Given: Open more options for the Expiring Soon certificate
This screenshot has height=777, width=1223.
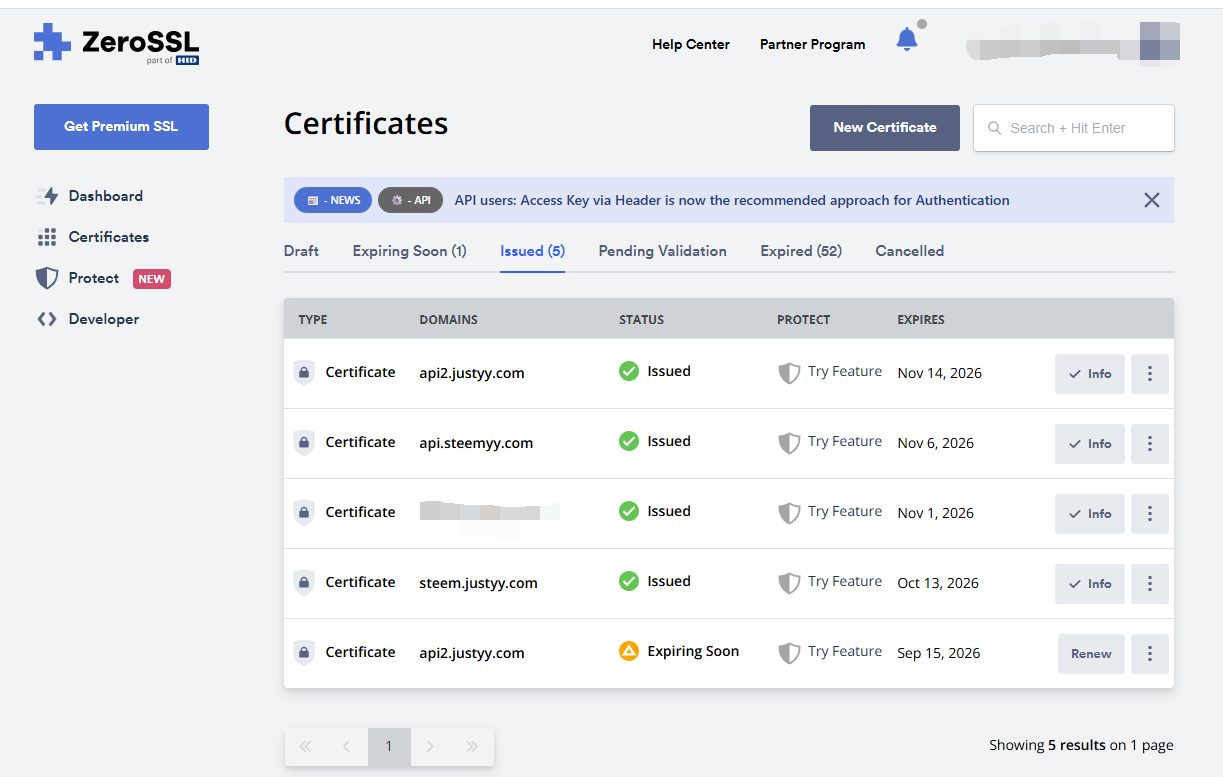Looking at the screenshot, I should click(x=1150, y=654).
